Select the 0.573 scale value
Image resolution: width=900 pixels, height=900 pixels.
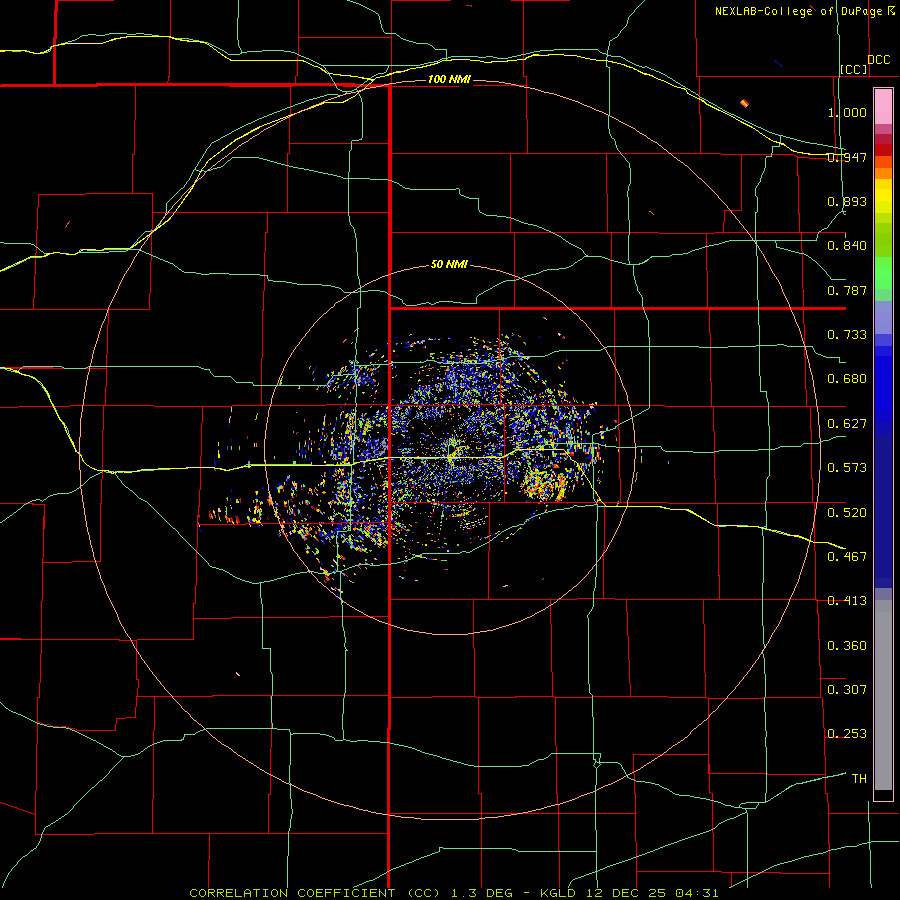pyautogui.click(x=847, y=468)
